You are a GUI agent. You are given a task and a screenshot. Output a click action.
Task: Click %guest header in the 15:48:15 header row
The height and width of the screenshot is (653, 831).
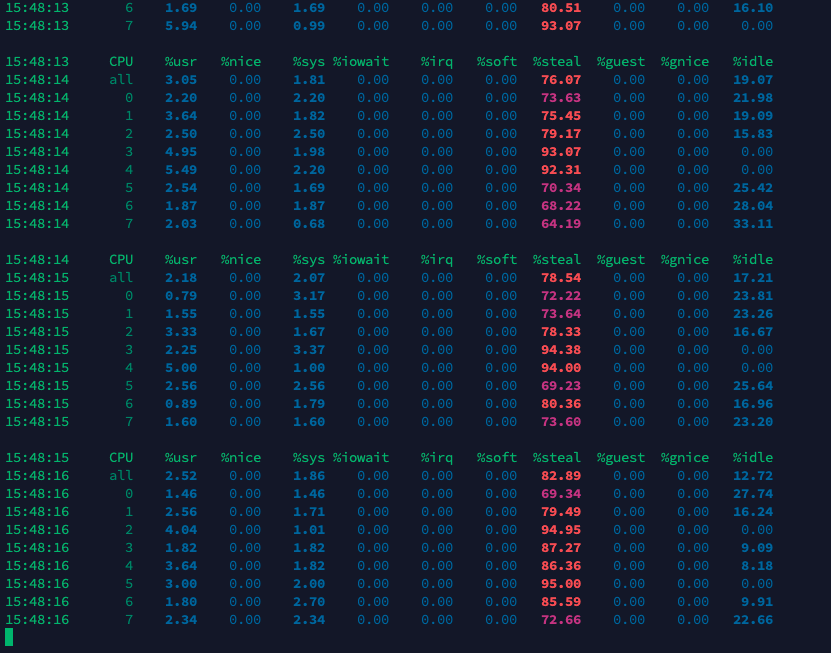[621, 458]
